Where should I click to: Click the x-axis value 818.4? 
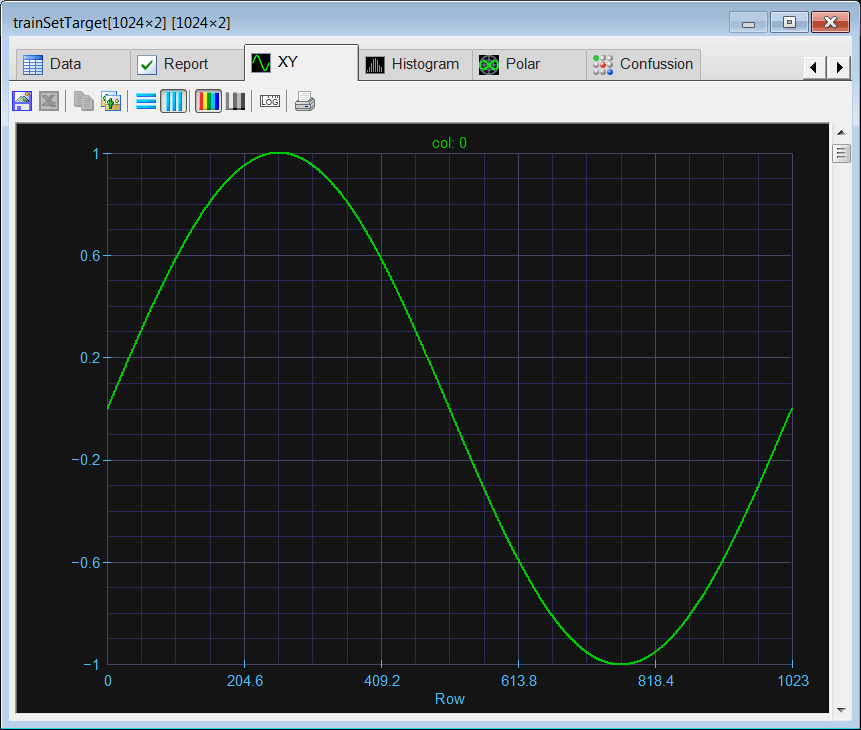pyautogui.click(x=656, y=681)
